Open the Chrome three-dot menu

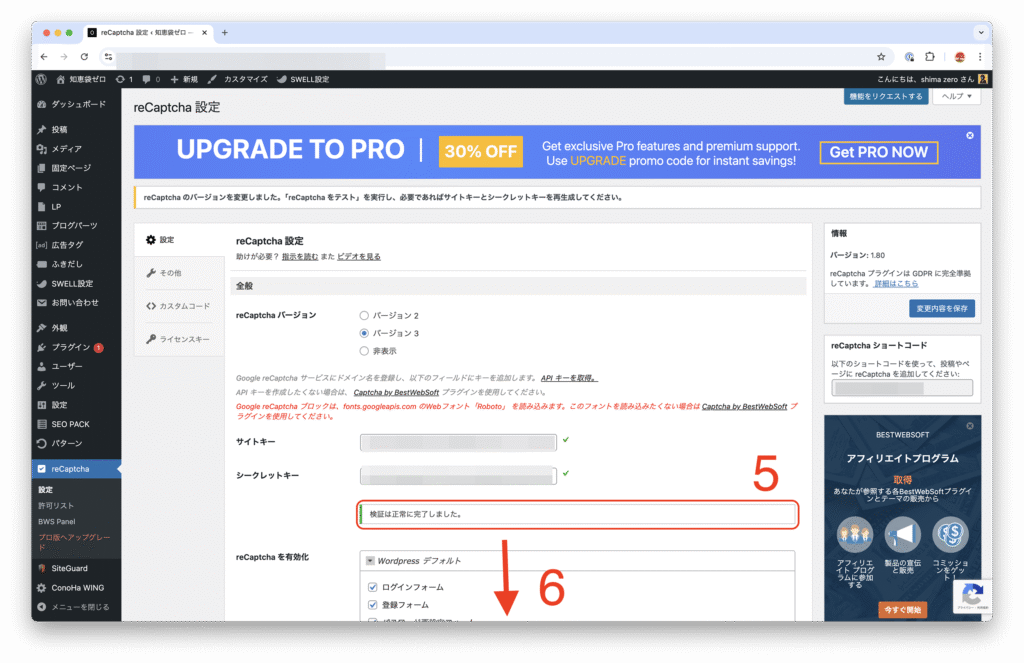[980, 57]
